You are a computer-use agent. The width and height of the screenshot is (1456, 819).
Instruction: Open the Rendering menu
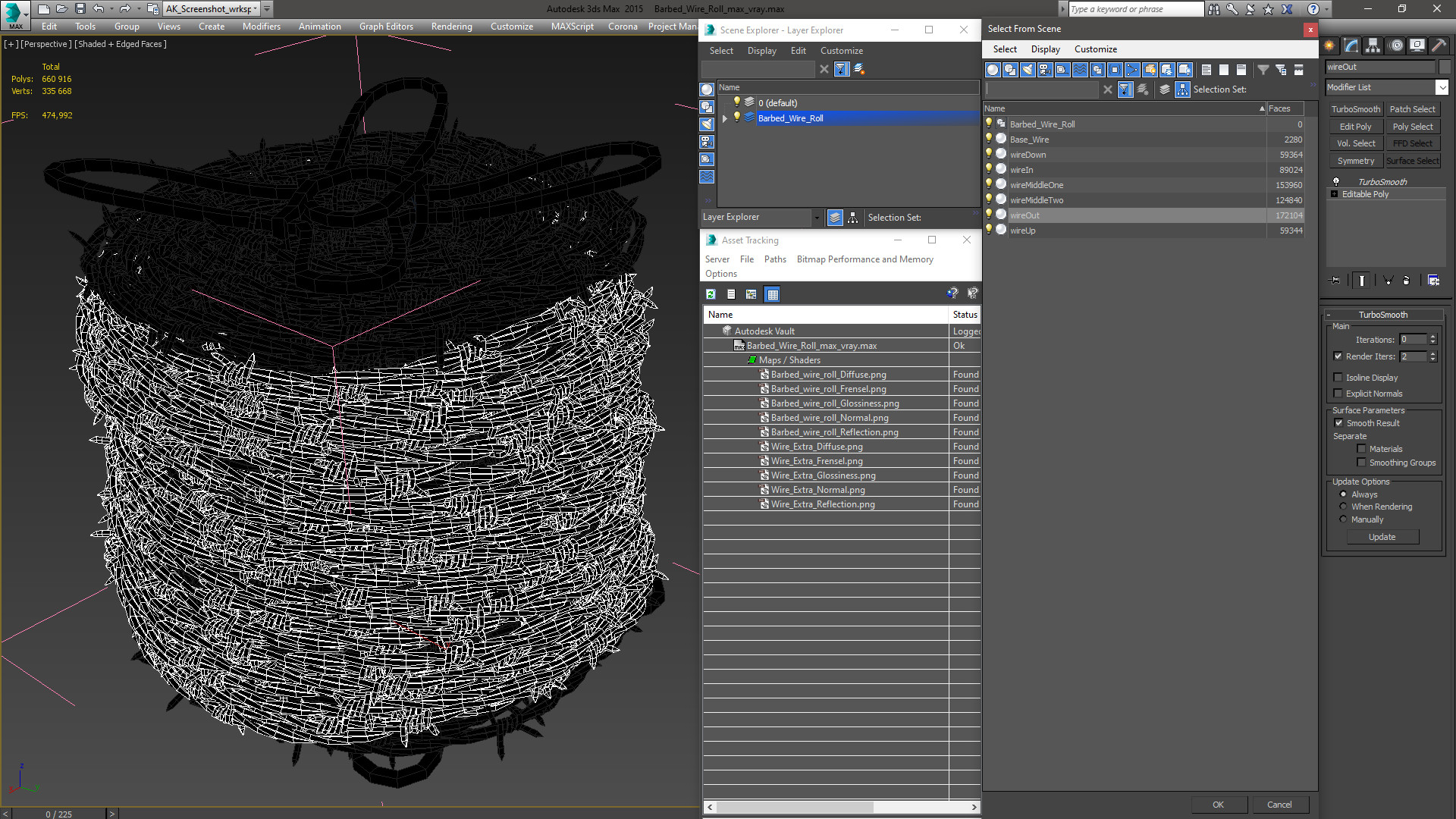[451, 27]
